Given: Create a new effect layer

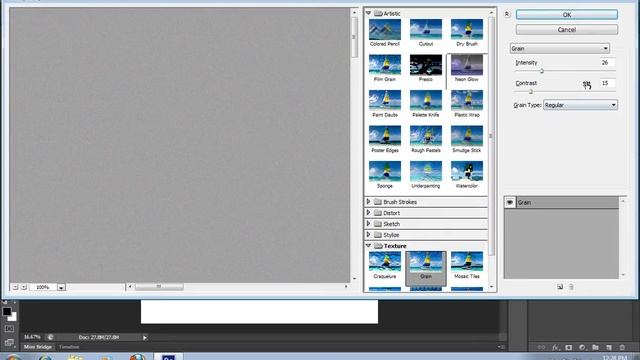Looking at the screenshot, I should tap(560, 287).
